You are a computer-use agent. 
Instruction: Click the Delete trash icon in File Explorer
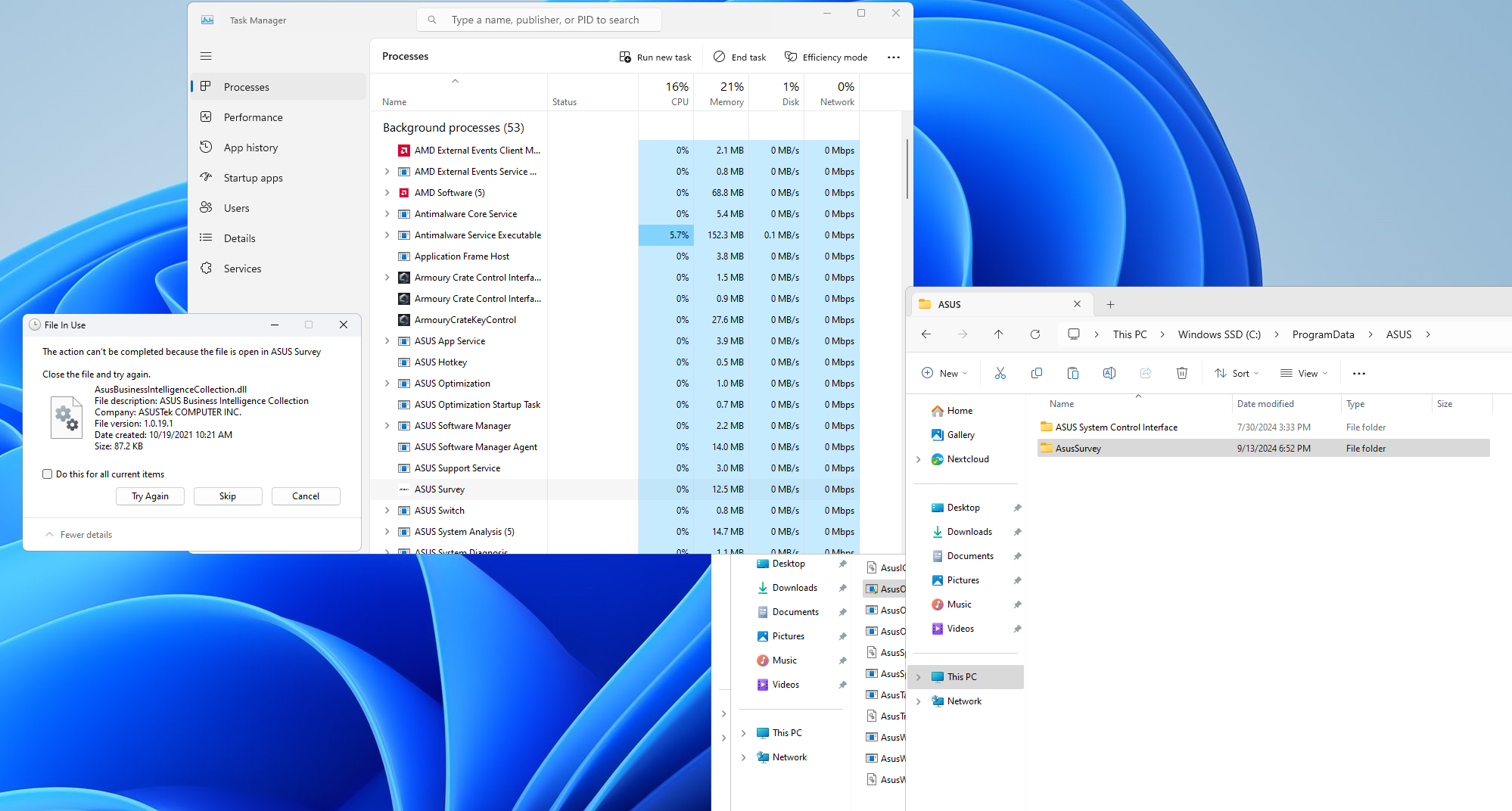1181,373
